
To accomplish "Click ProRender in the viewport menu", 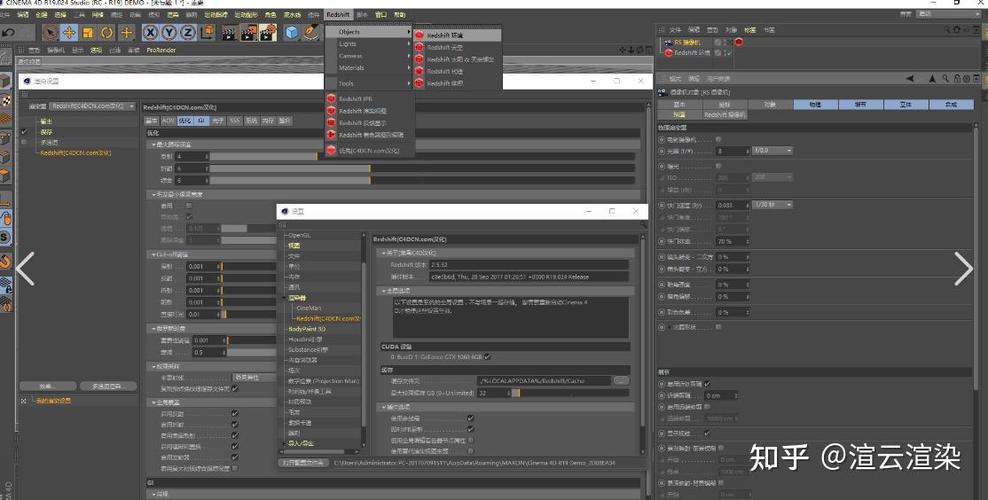I will 161,50.
